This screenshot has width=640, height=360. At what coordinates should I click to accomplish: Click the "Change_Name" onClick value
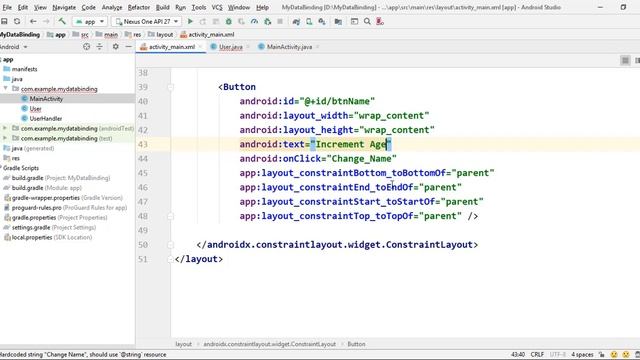362,159
